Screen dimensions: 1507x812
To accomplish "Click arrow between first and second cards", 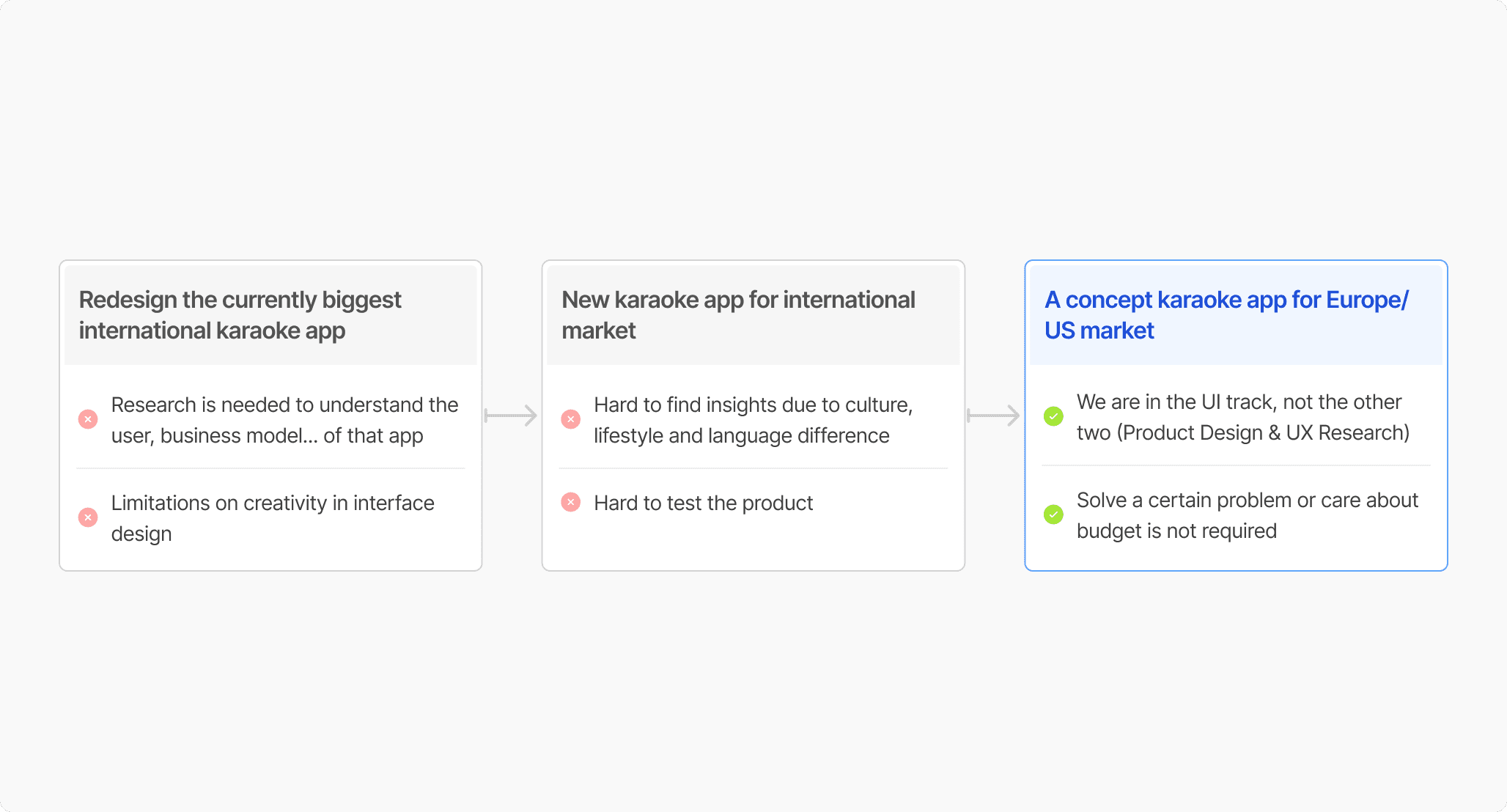I will (x=511, y=416).
